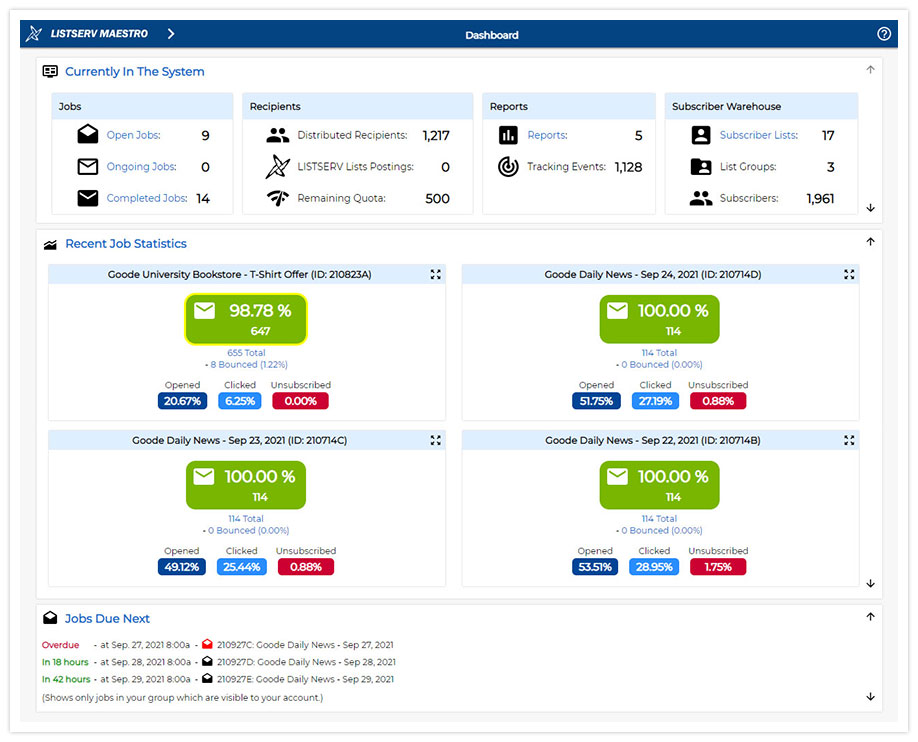Image resolution: width=918 pixels, height=742 pixels.
Task: Click the Remaining Quota icon
Action: [x=278, y=199]
